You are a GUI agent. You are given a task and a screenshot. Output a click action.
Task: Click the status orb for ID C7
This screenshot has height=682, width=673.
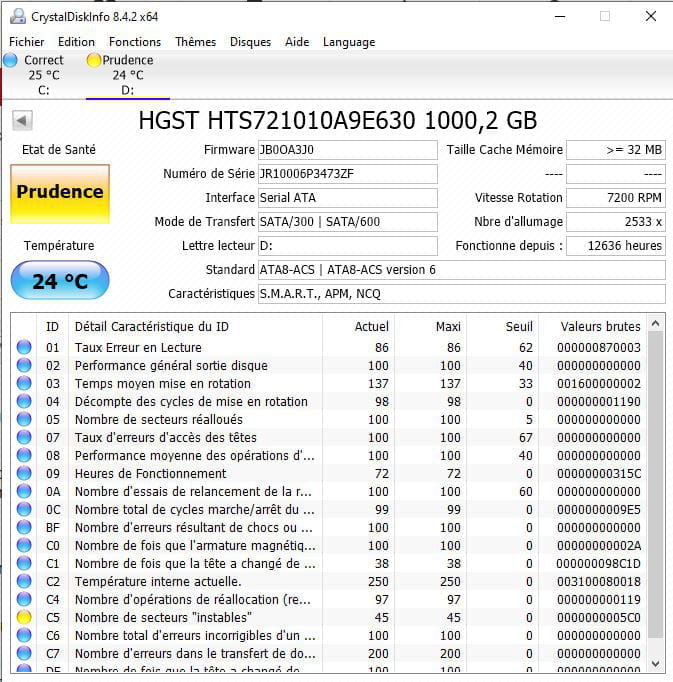tap(24, 653)
